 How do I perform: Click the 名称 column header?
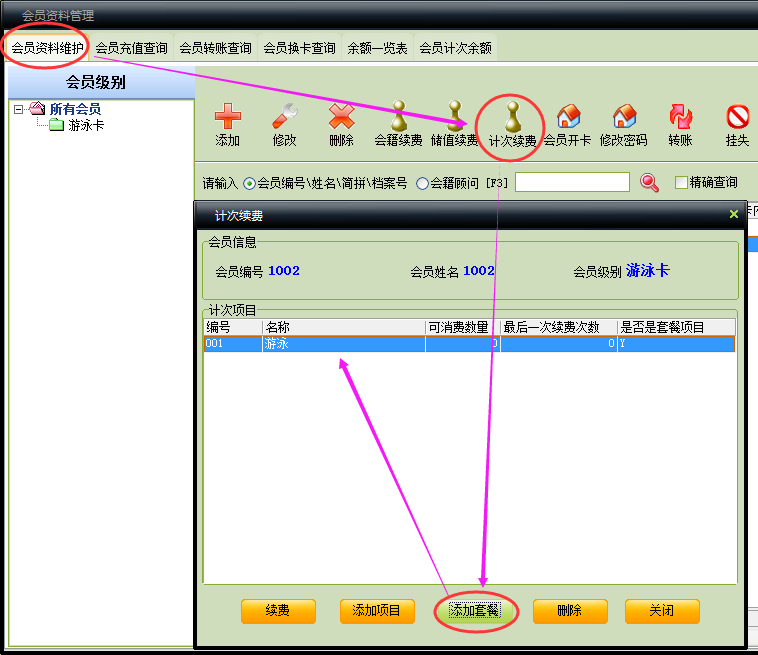click(344, 327)
